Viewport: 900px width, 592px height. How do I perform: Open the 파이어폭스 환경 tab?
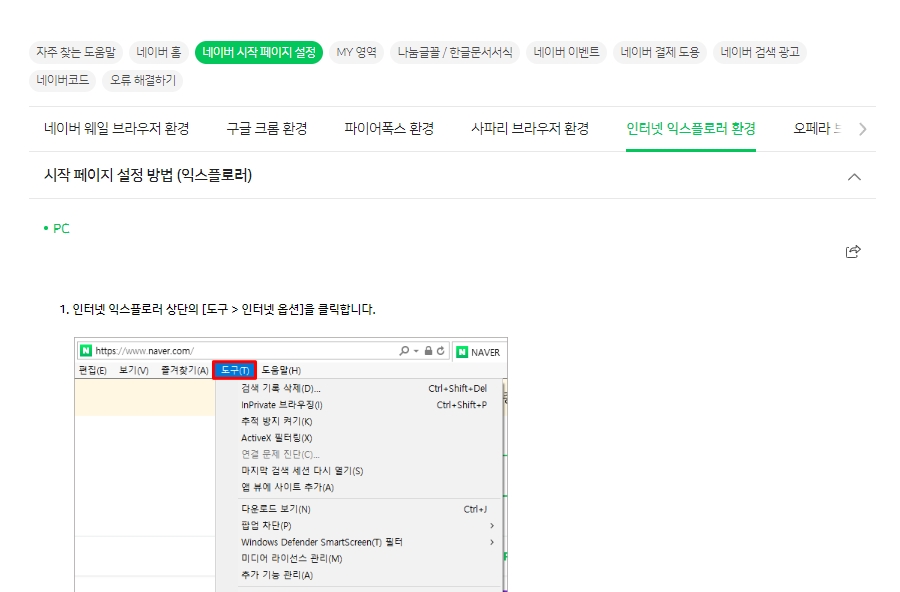point(389,129)
